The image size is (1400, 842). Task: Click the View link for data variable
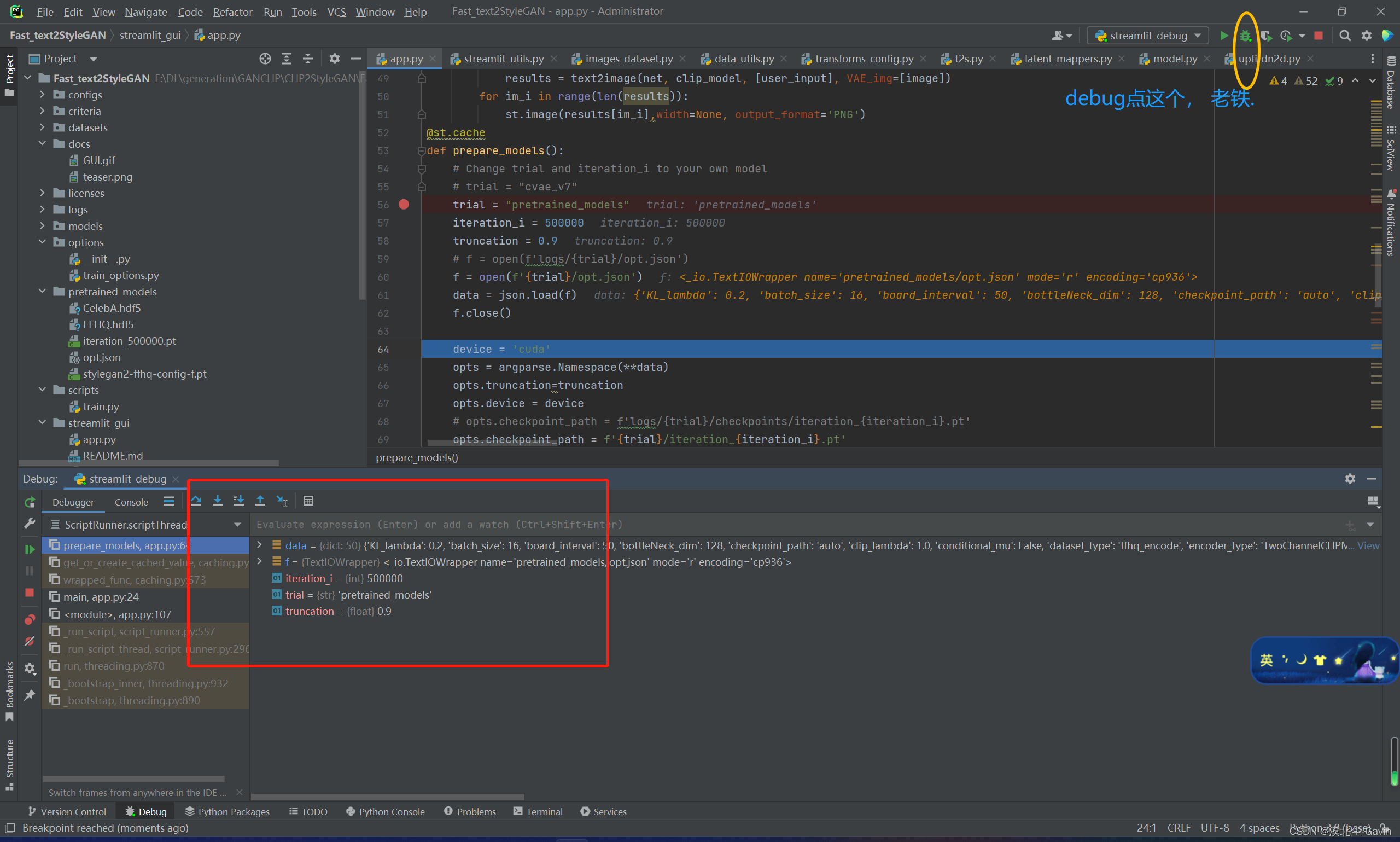pos(1368,545)
